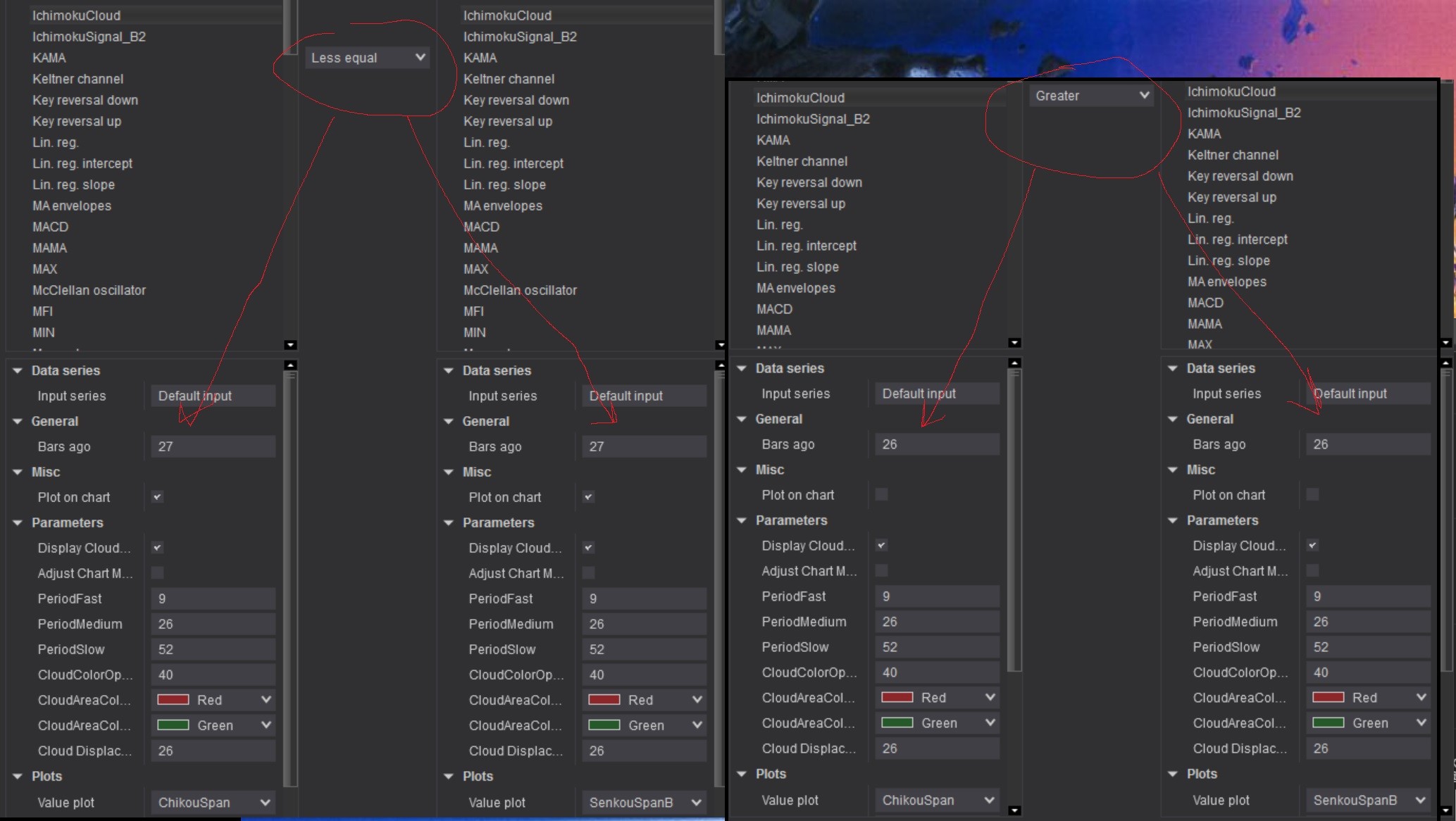Click scroll-up arrow atop leftmost properties panel
Viewport: 1456px width, 821px height.
coord(290,365)
